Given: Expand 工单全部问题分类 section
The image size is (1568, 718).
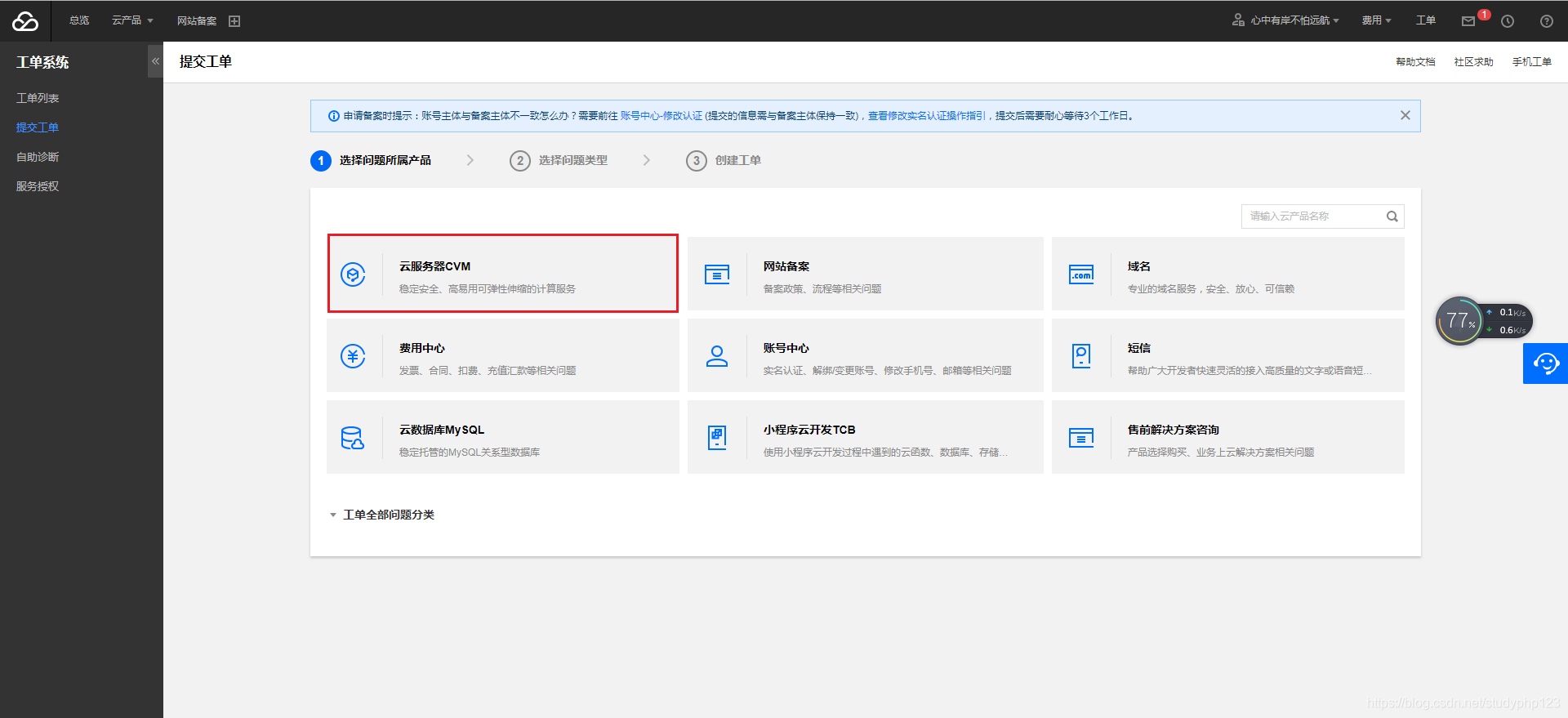Looking at the screenshot, I should click(381, 515).
